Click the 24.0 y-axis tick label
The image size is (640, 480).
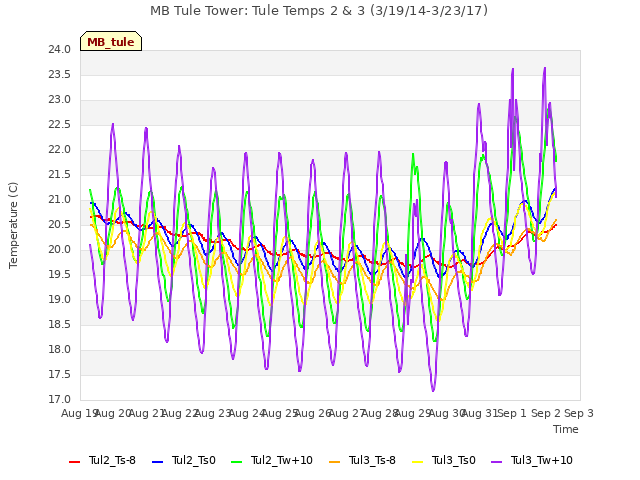60,49
